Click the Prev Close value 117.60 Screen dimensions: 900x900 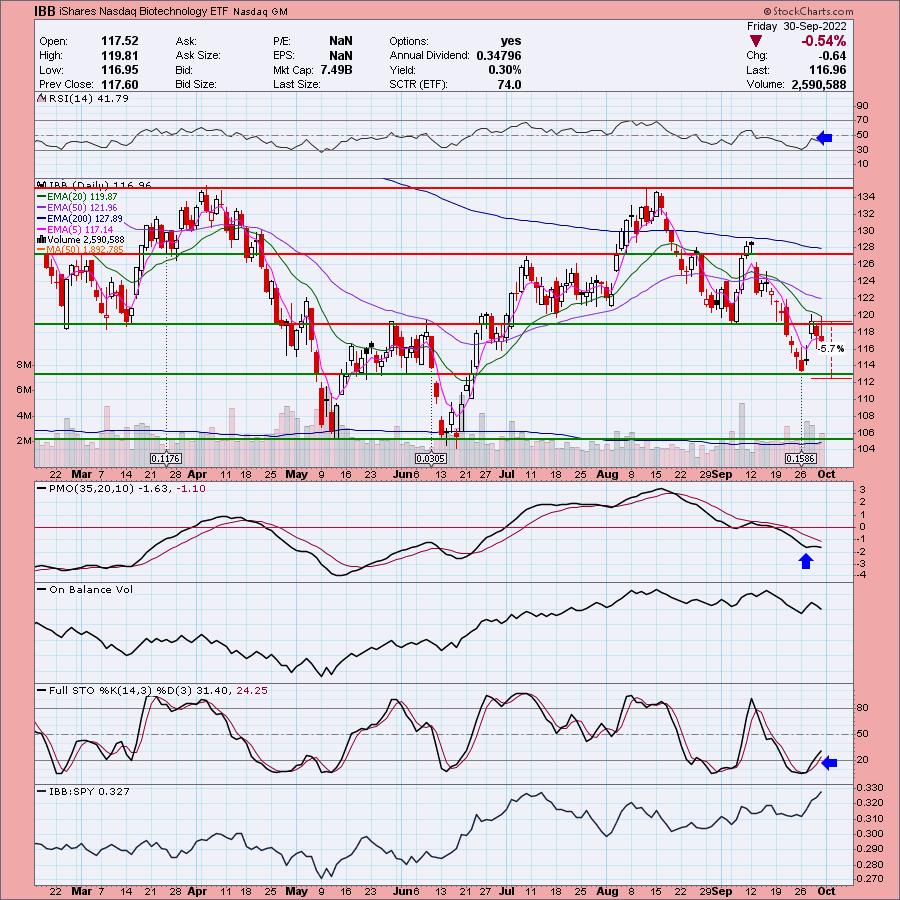point(119,84)
